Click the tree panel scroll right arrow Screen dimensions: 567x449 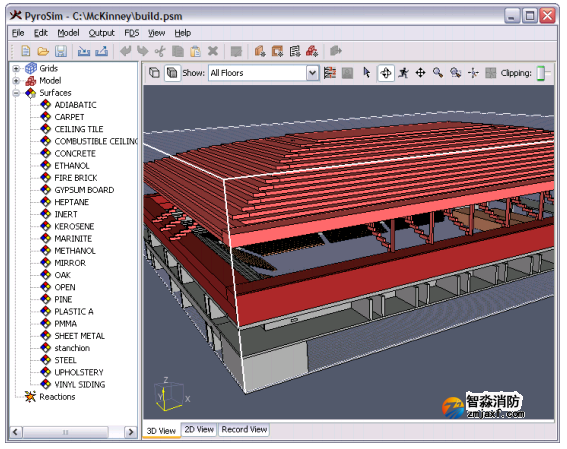[131, 432]
